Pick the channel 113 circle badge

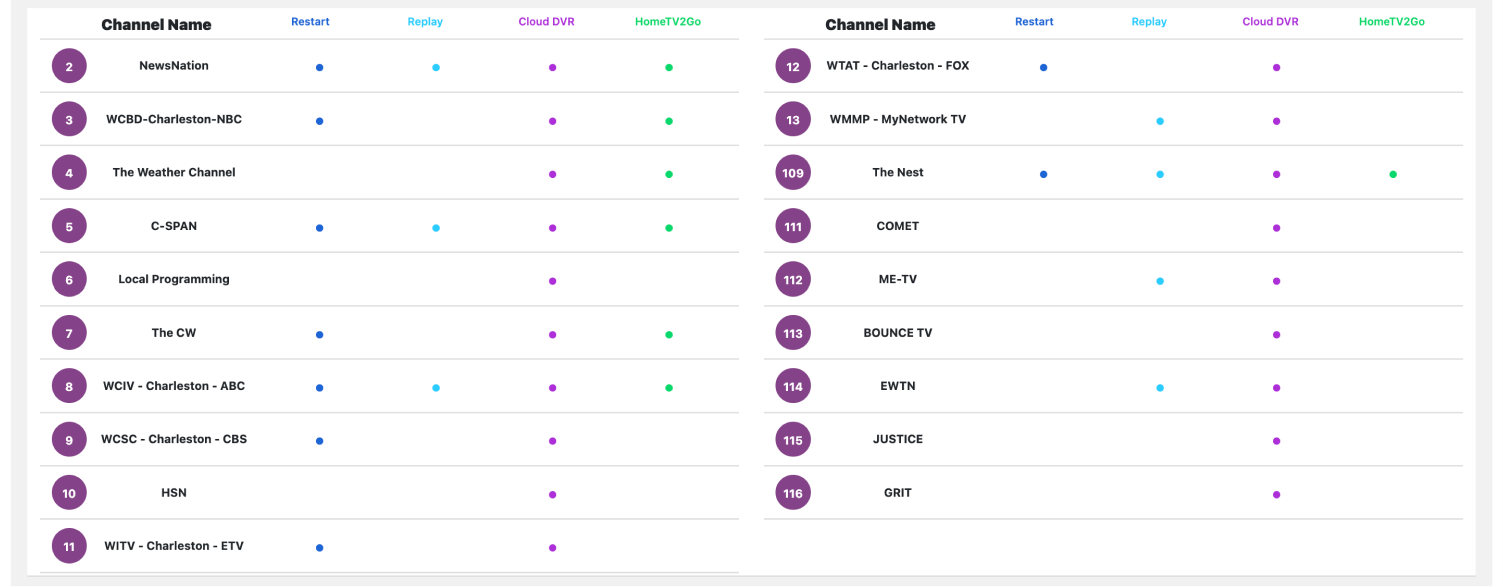click(793, 333)
